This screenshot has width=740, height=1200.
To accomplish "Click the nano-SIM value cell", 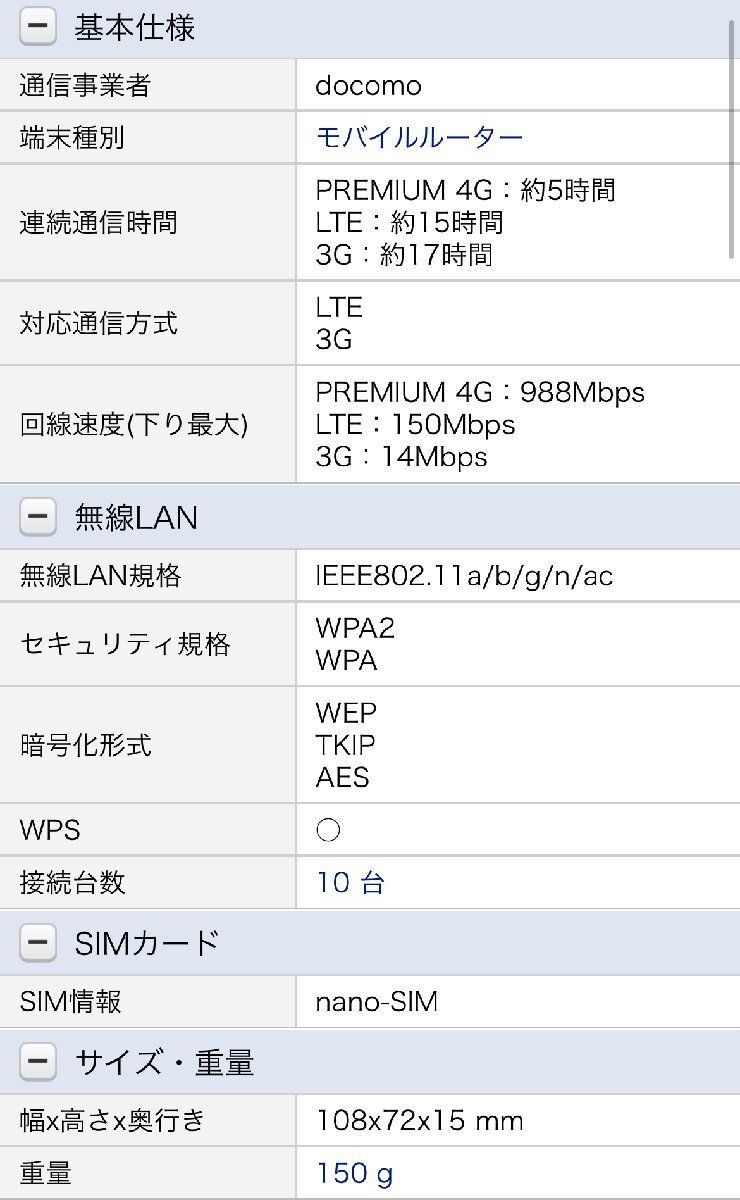I will pyautogui.click(x=518, y=1001).
